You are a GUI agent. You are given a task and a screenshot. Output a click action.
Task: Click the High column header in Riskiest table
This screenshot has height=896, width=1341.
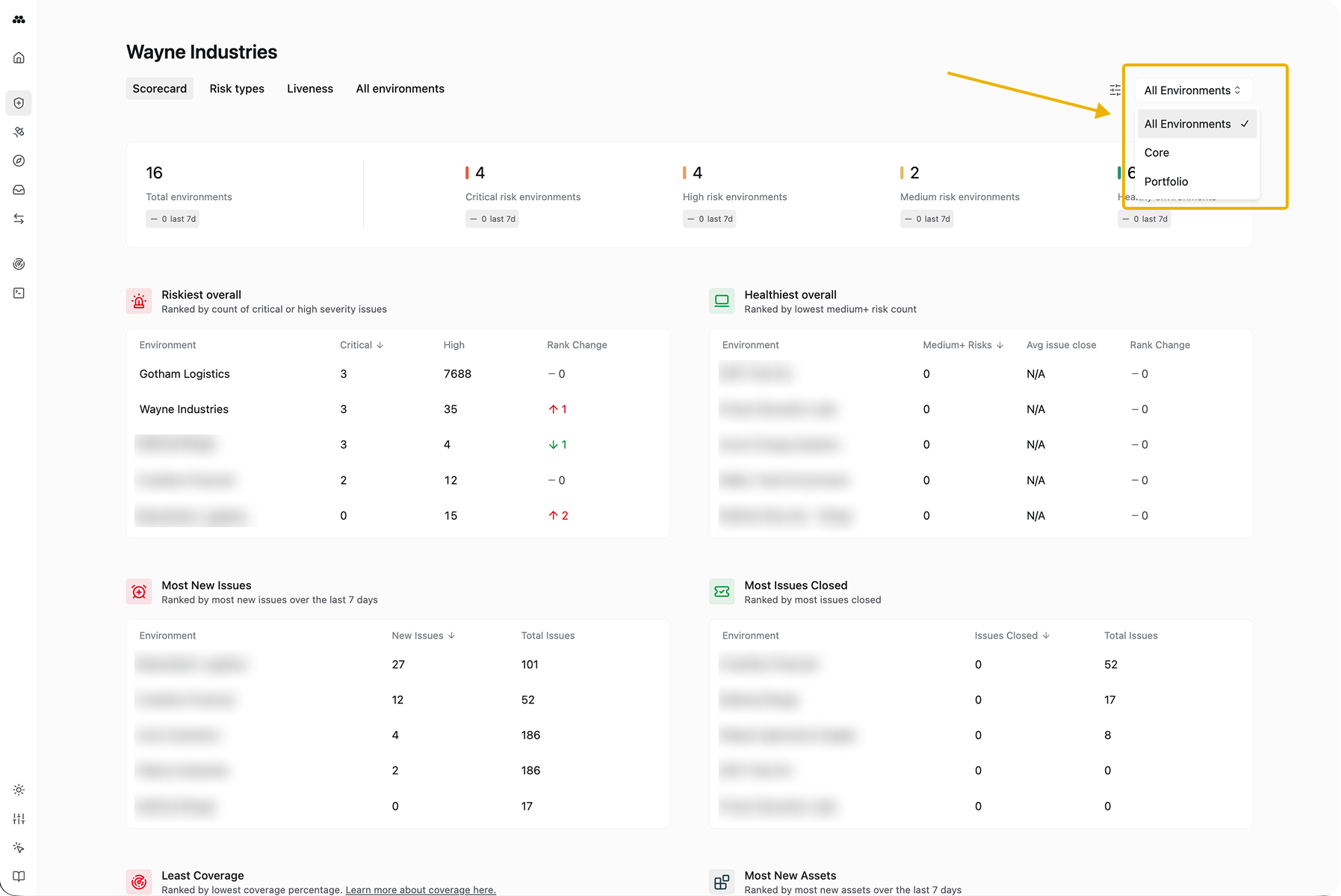[453, 345]
